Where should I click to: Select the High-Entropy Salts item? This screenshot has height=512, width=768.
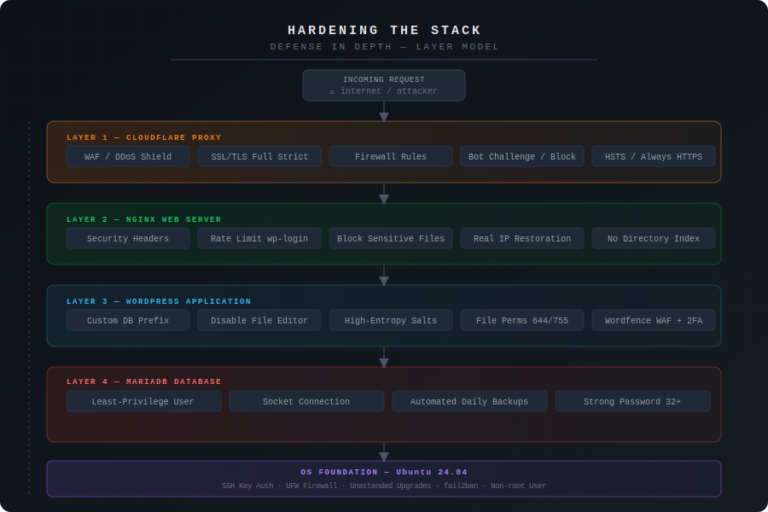(x=390, y=321)
